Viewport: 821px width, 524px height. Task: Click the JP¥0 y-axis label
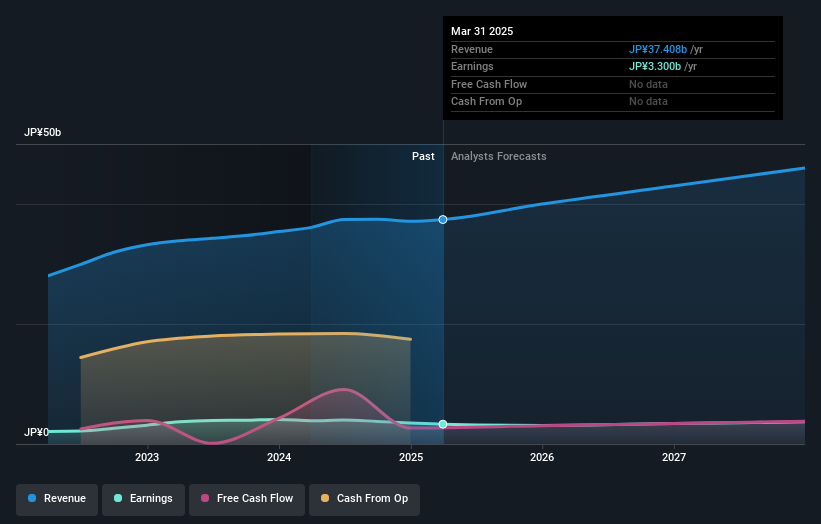click(x=36, y=432)
